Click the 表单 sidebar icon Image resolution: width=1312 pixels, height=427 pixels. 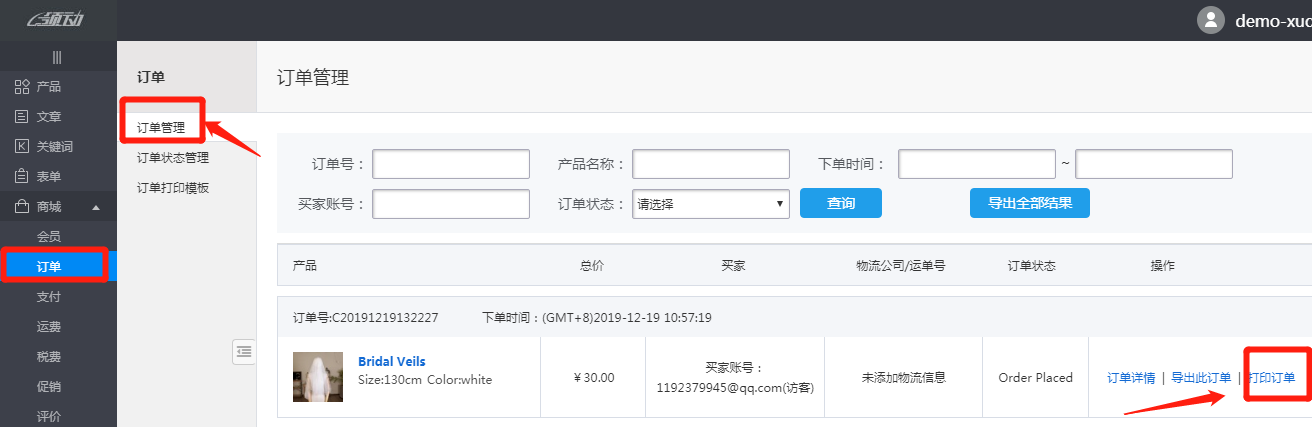(x=22, y=176)
